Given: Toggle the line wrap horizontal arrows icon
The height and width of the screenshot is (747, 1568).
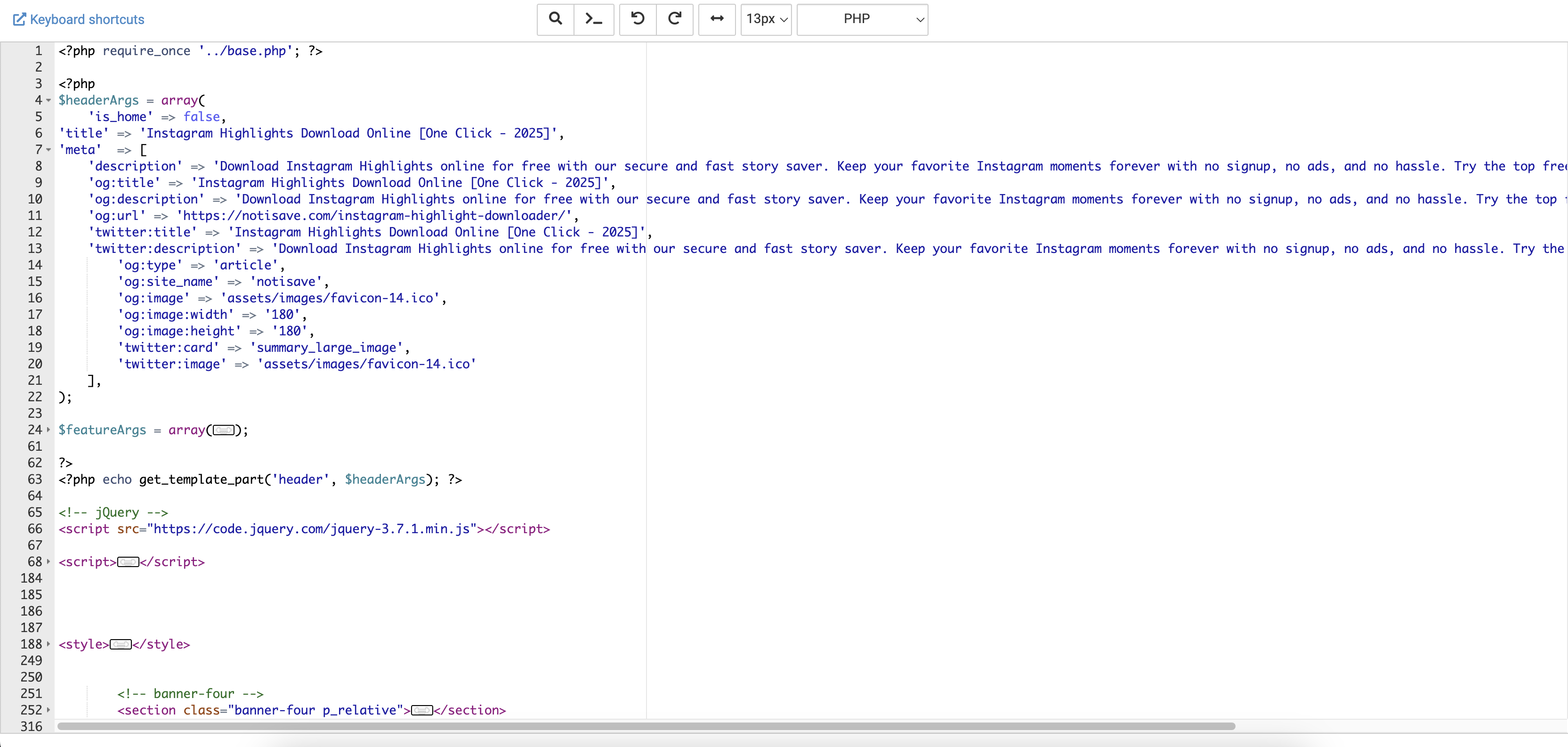Looking at the screenshot, I should point(717,19).
